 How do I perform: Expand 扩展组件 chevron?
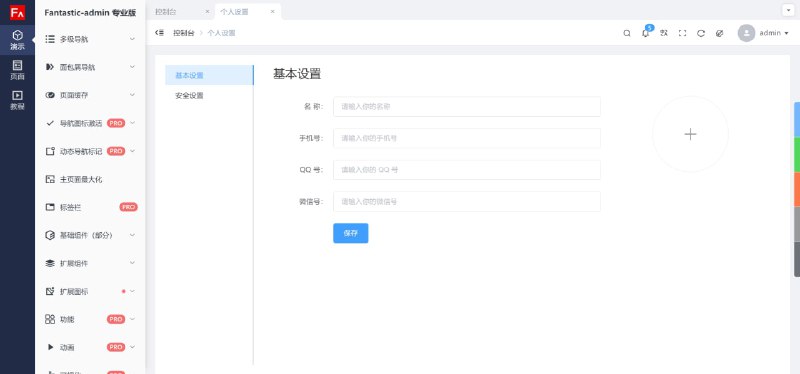(132, 263)
